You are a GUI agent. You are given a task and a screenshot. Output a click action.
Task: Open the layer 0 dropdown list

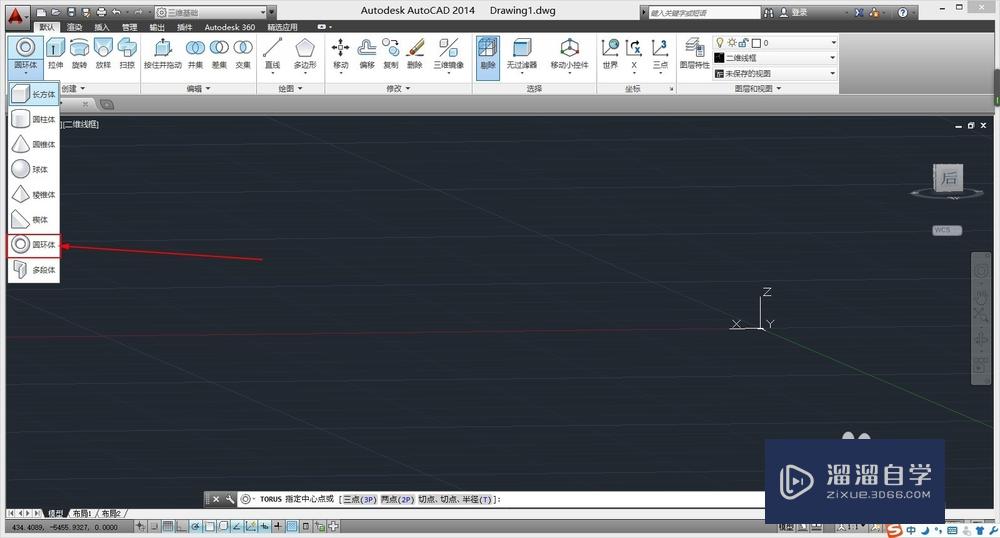[x=833, y=43]
